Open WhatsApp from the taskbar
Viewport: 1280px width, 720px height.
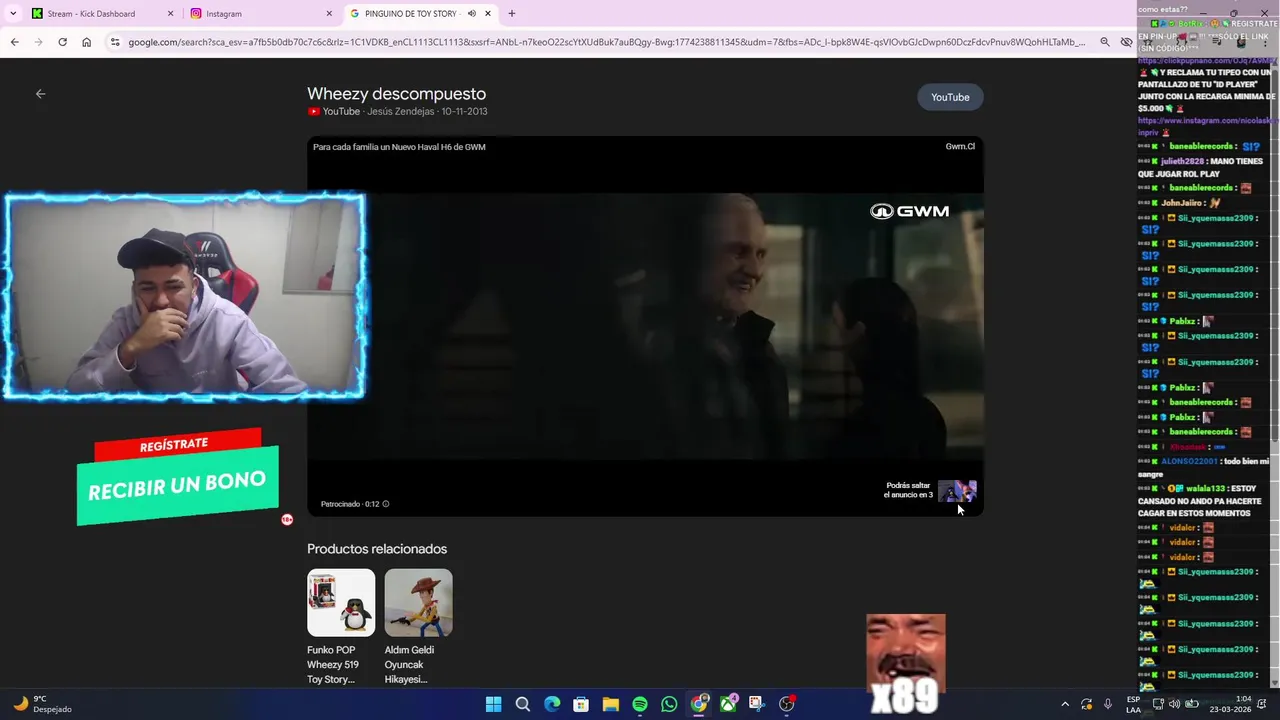(669, 704)
